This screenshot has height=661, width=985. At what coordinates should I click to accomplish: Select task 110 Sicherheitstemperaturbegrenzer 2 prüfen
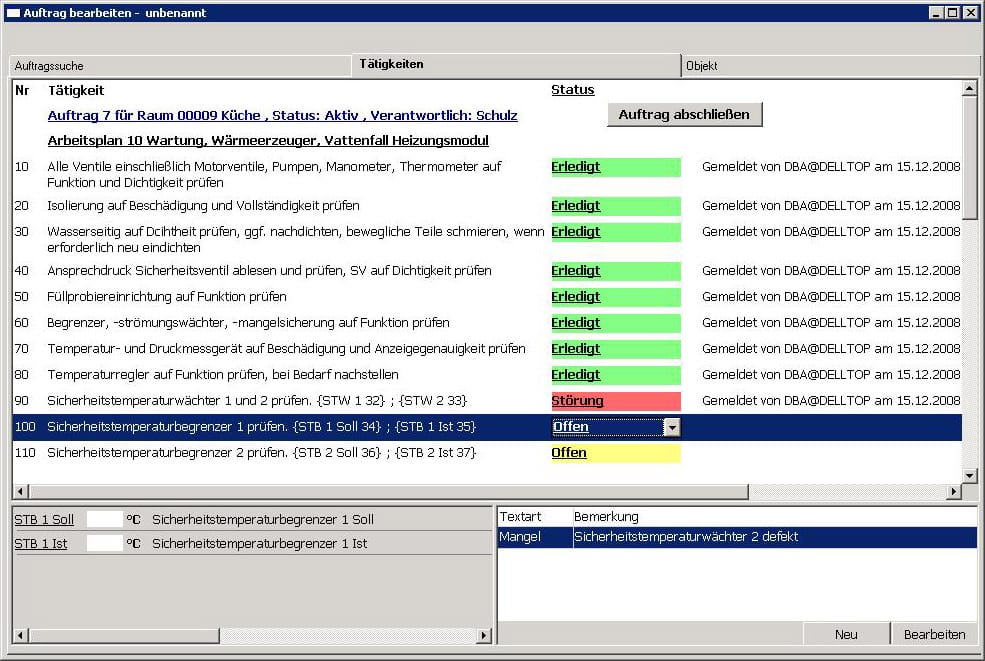click(x=261, y=453)
